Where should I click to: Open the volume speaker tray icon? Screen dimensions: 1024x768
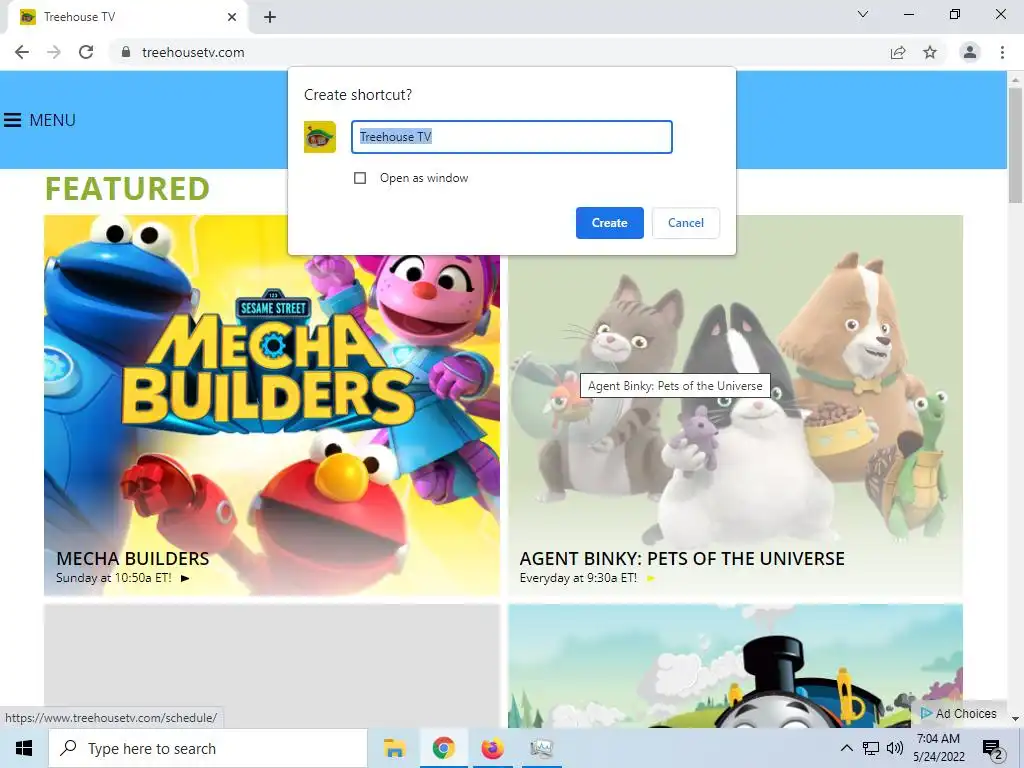click(x=895, y=748)
